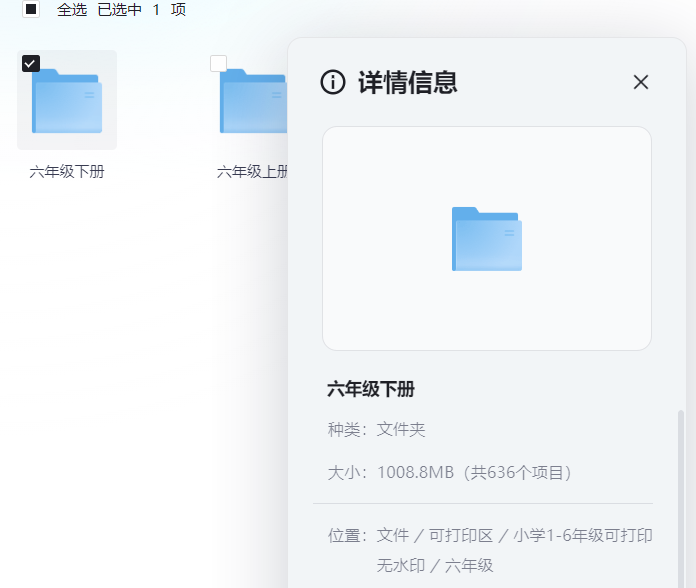Screen dimensions: 696x588
Task: Check the 六年级上册 folder checkbox
Action: (218, 64)
